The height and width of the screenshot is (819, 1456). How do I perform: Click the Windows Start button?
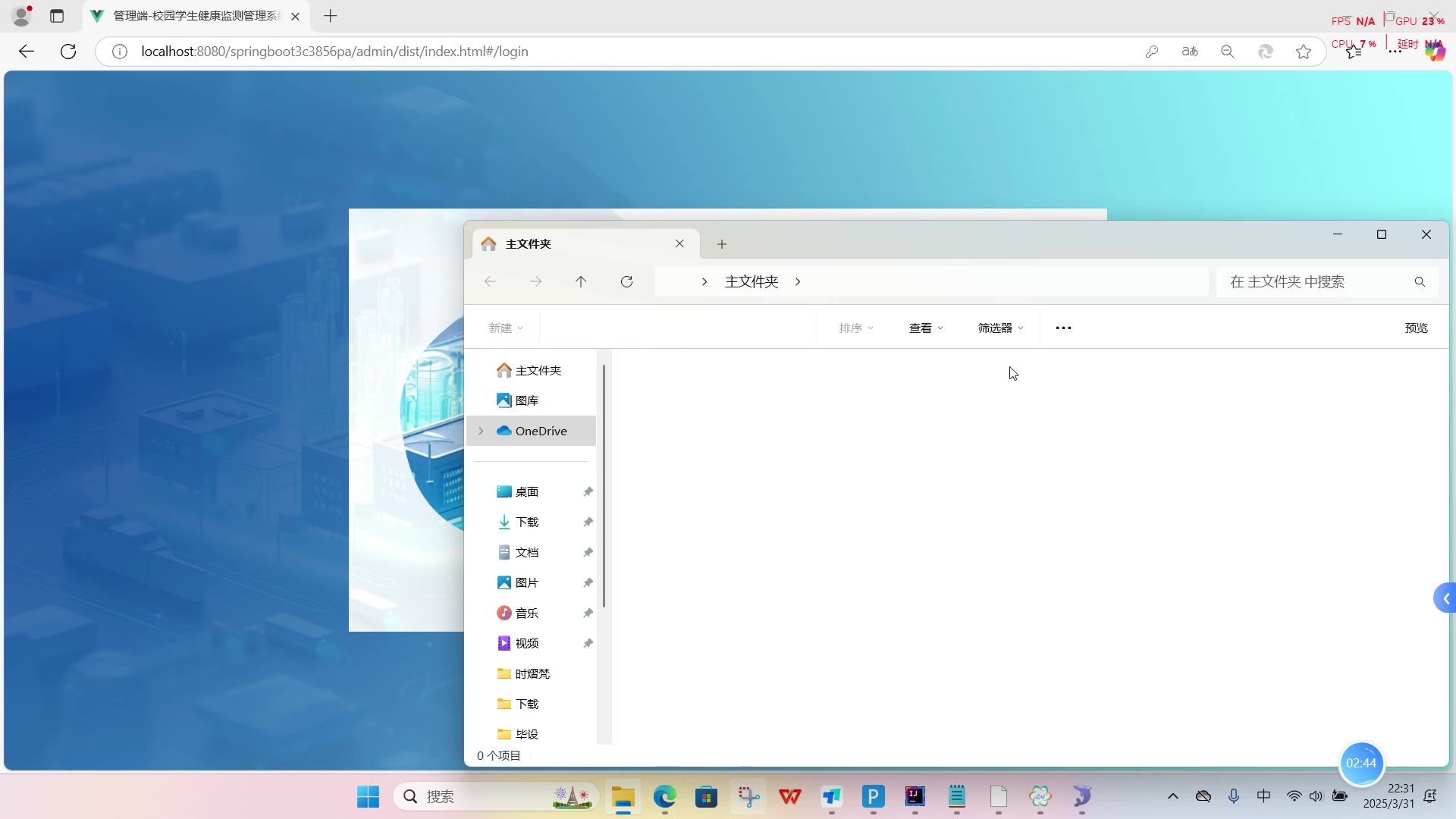pos(369,796)
